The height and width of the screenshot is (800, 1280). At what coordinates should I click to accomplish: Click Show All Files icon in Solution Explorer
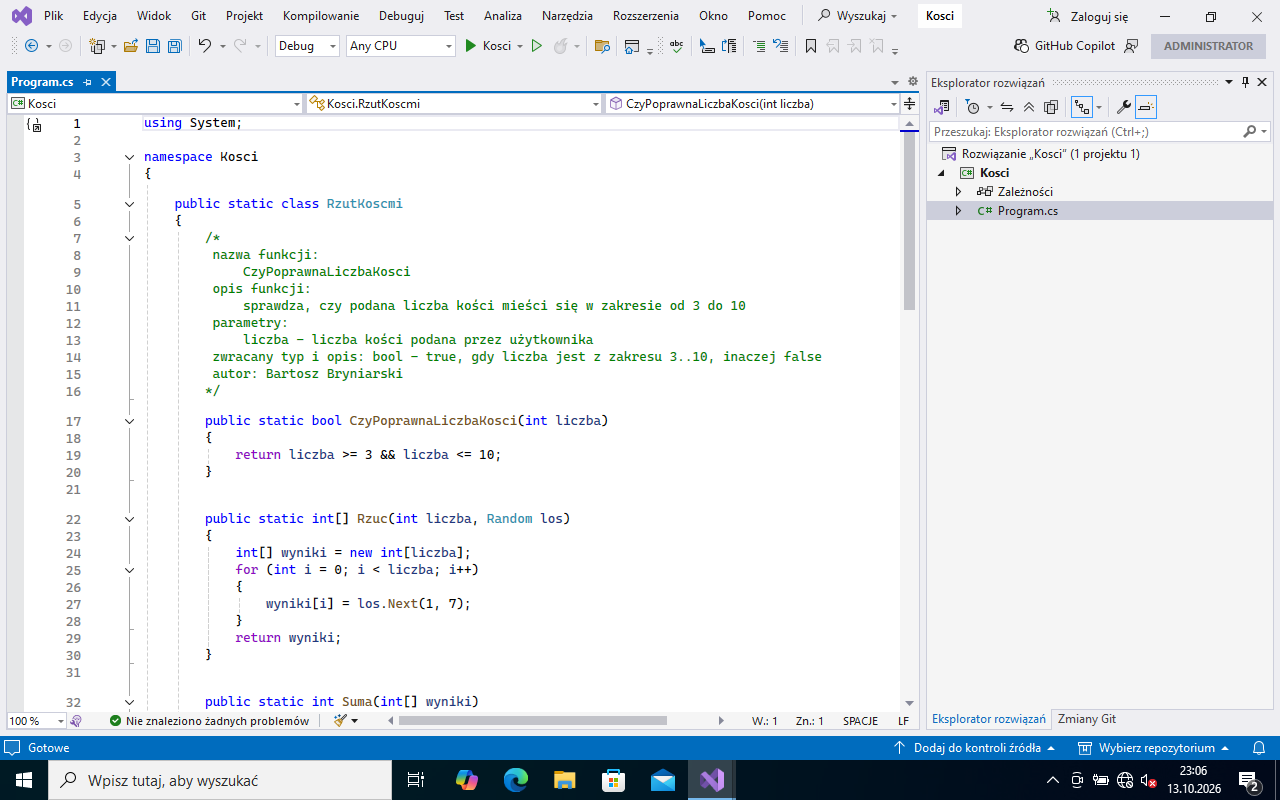(x=1051, y=107)
